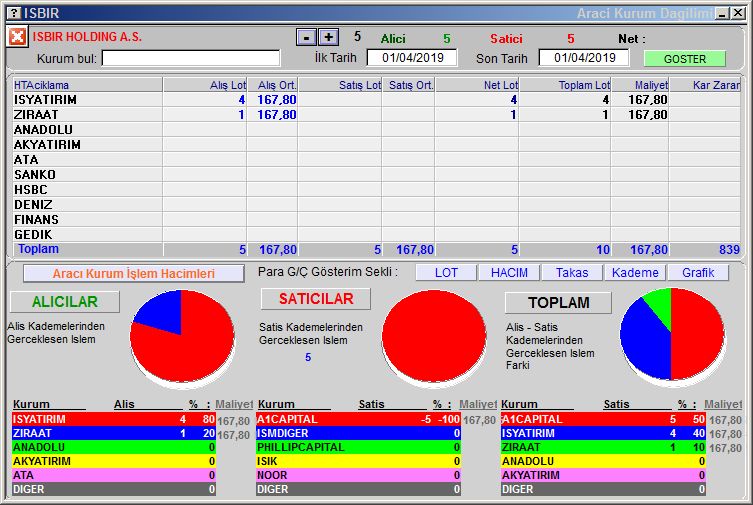Select the ANADOLU row in top table
This screenshot has height=505, width=753.
376,130
